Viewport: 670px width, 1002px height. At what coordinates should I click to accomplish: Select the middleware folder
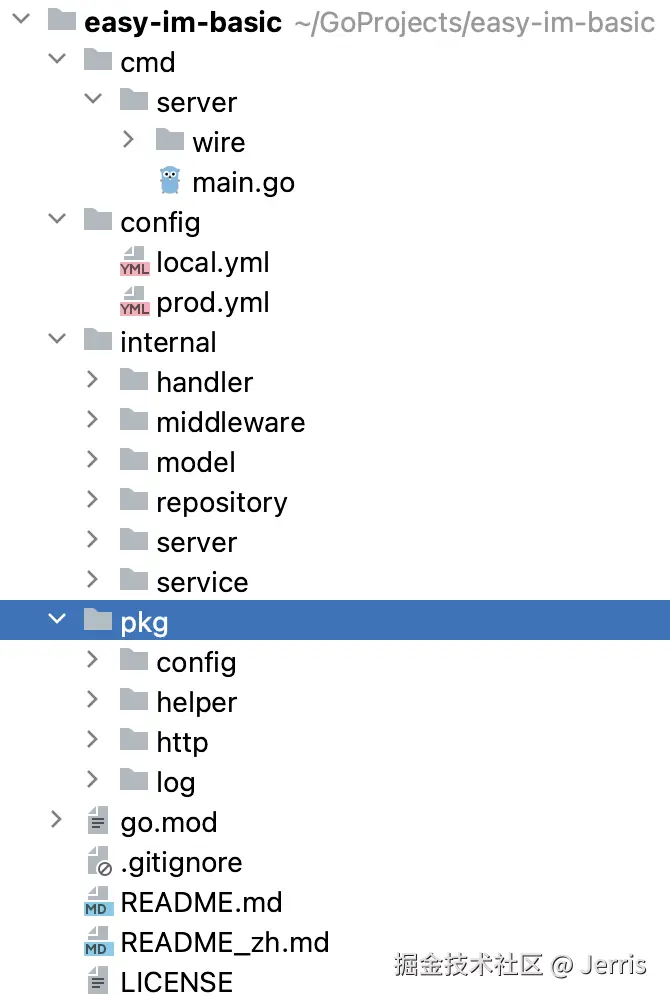(x=230, y=422)
